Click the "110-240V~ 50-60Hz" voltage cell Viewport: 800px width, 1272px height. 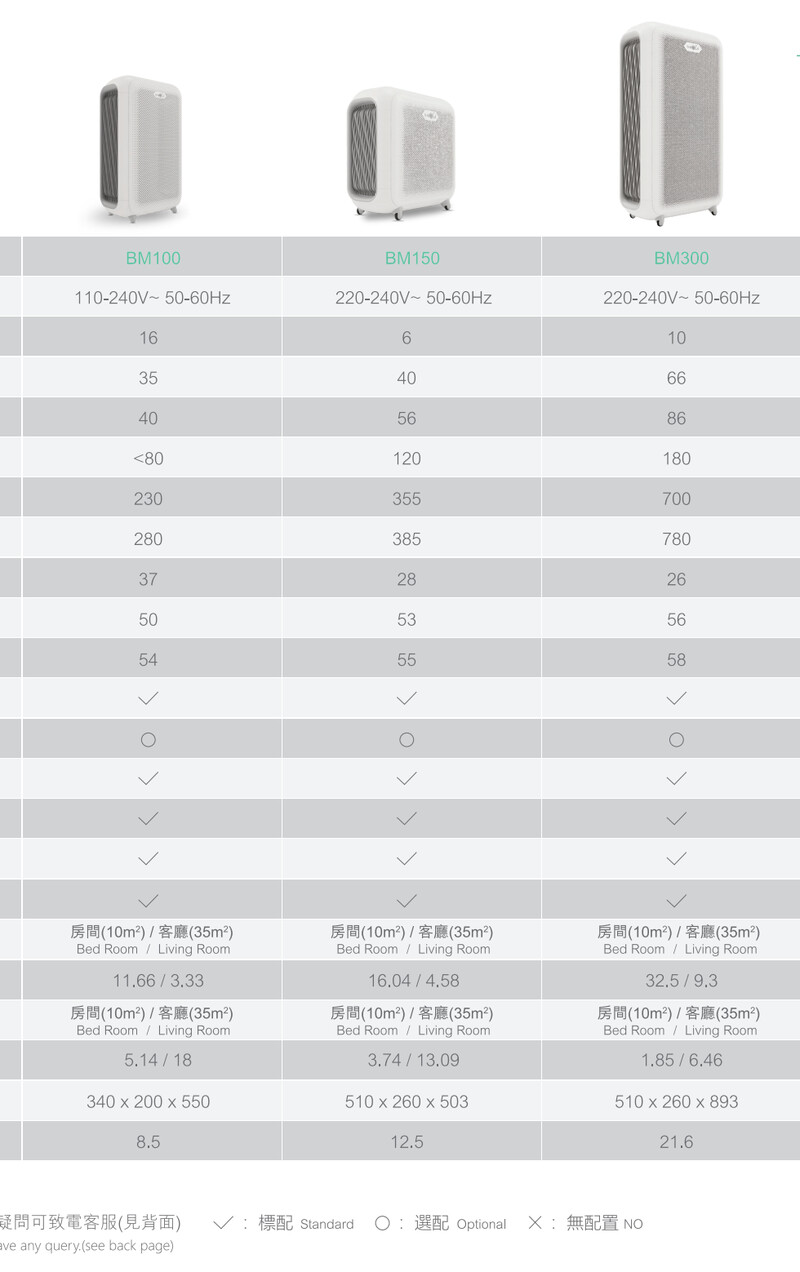(152, 298)
